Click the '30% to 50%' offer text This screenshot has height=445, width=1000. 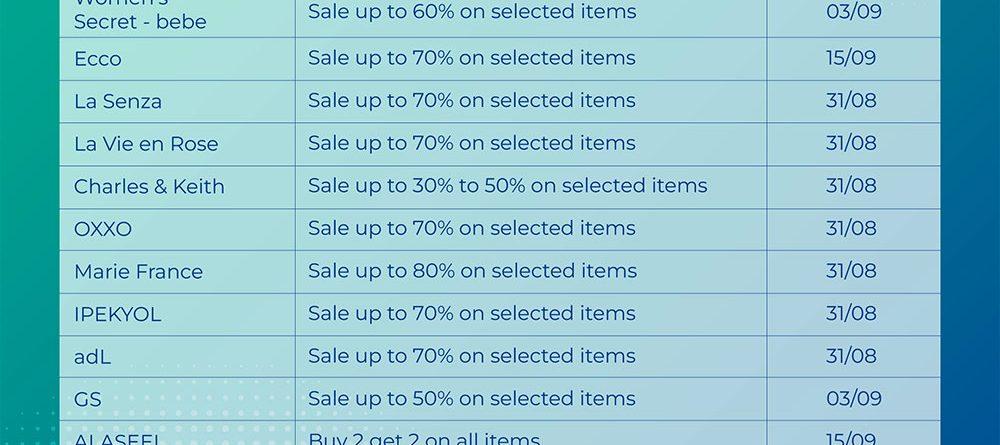coord(508,186)
